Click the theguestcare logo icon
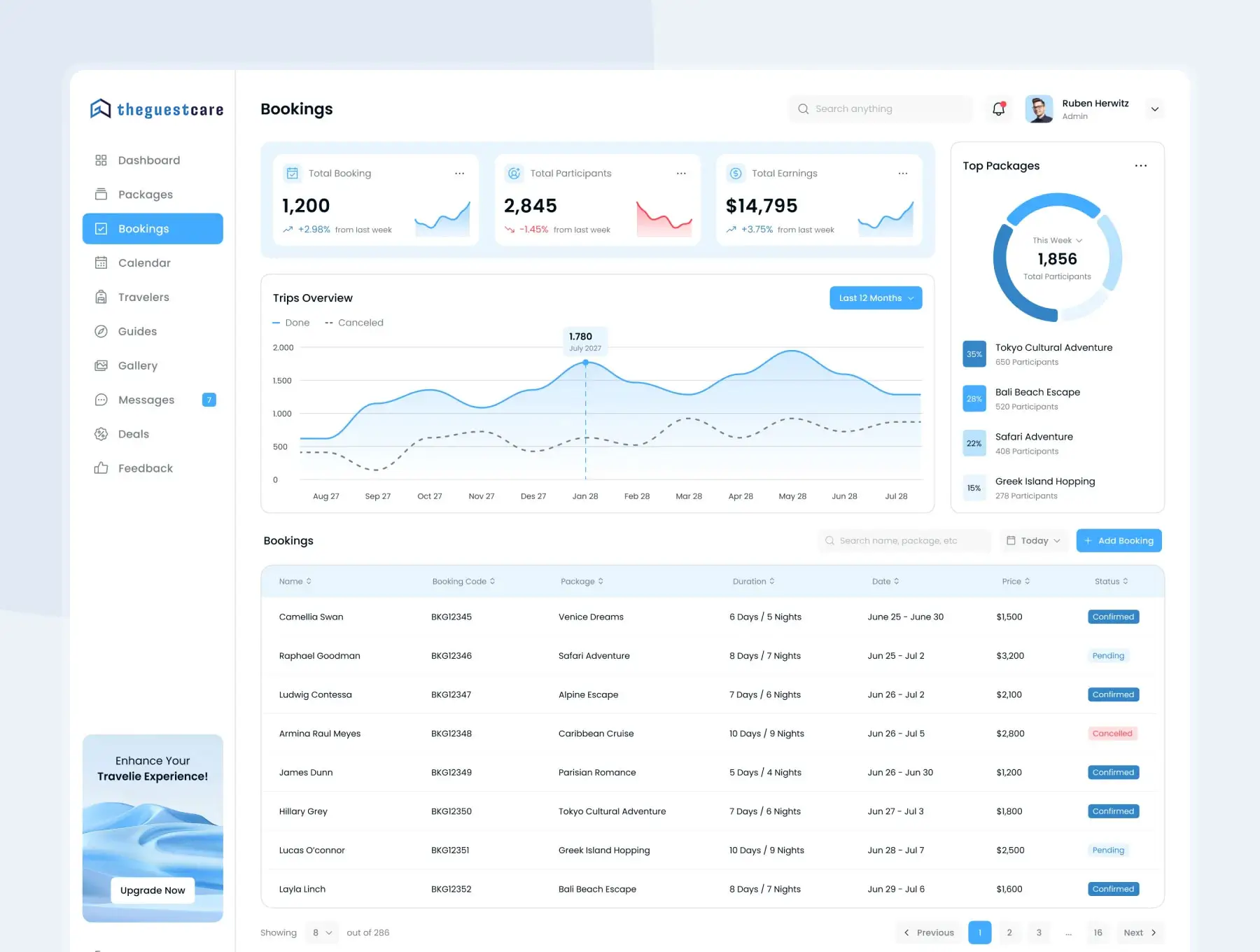Viewport: 1260px width, 952px height. [101, 109]
